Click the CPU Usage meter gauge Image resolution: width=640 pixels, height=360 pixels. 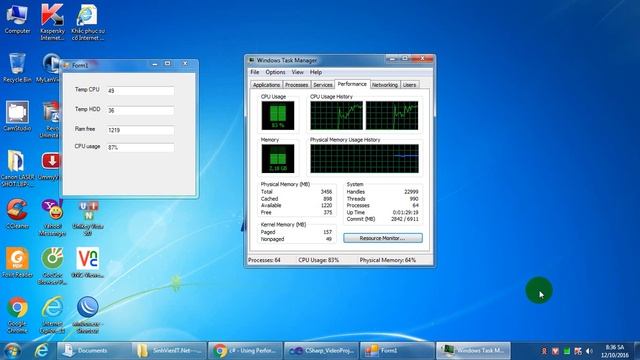(278, 116)
